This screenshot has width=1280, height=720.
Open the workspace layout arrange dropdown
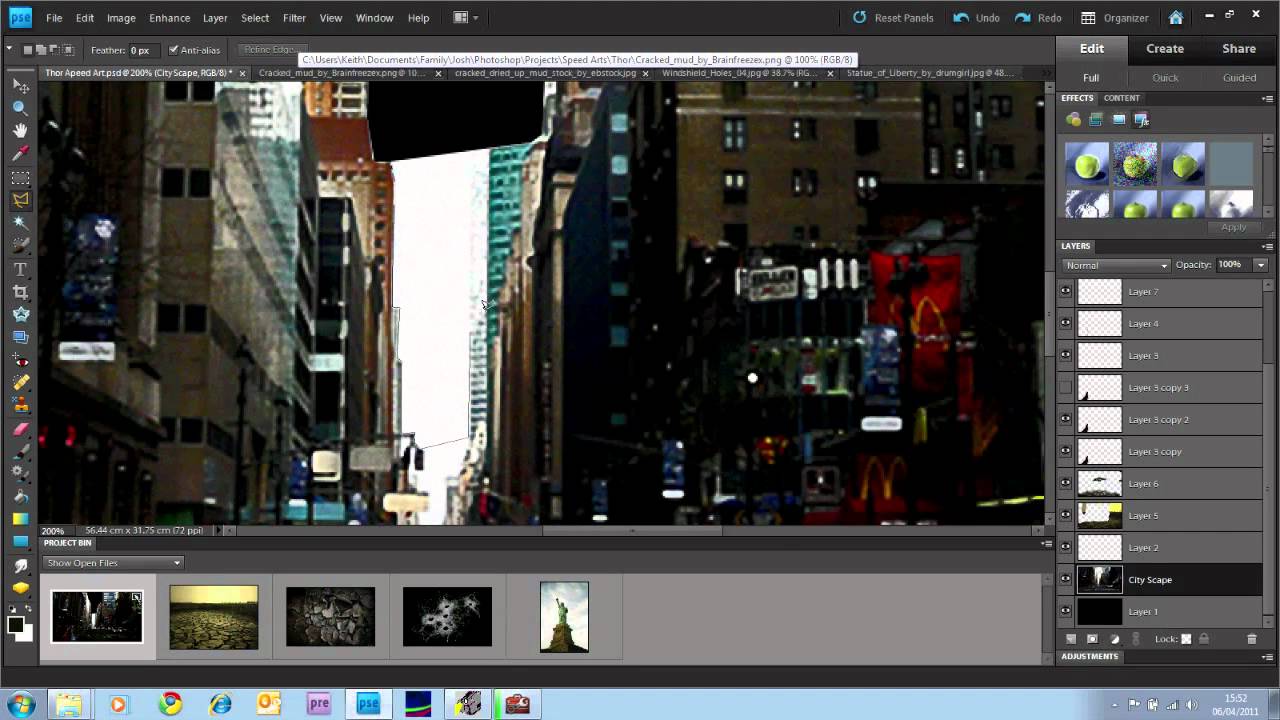[466, 18]
